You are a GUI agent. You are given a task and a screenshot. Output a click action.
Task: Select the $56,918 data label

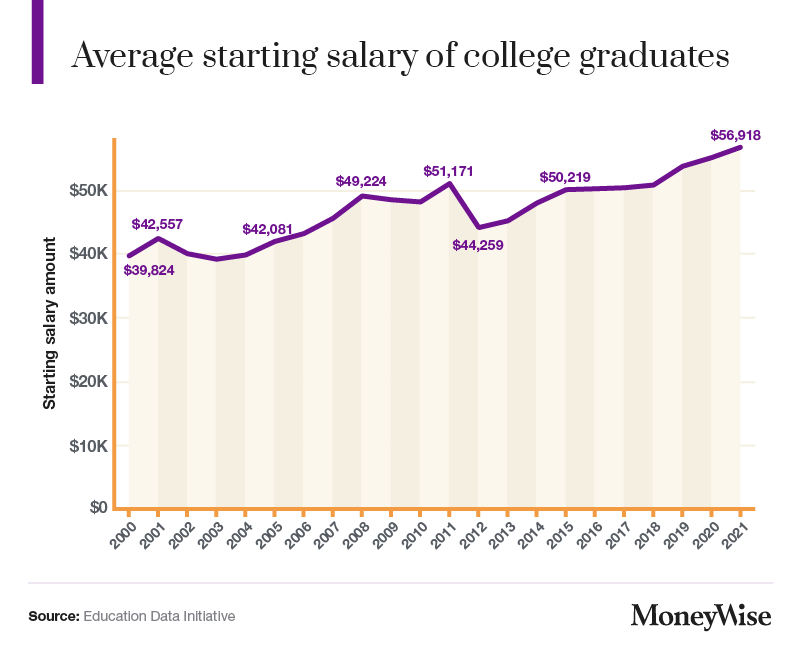click(x=735, y=135)
